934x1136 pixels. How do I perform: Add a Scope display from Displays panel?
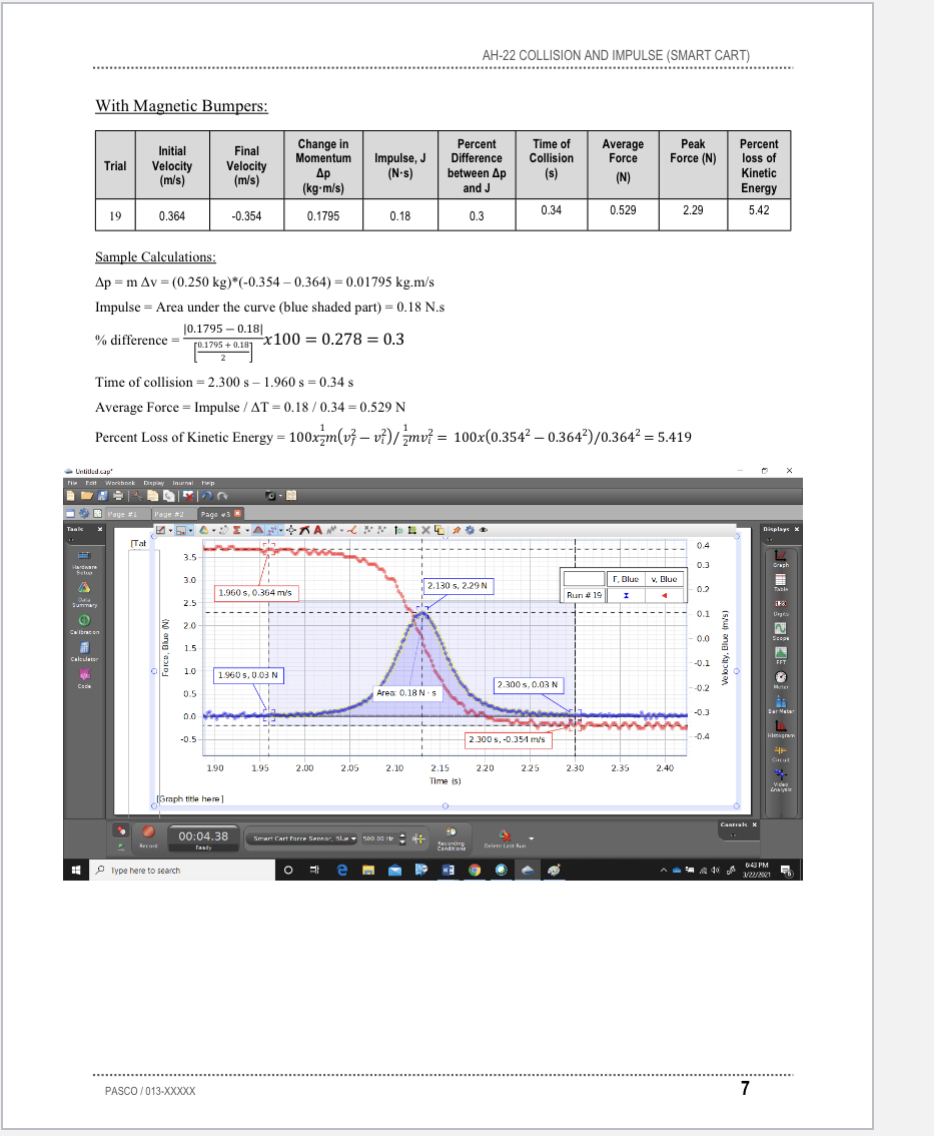point(780,630)
